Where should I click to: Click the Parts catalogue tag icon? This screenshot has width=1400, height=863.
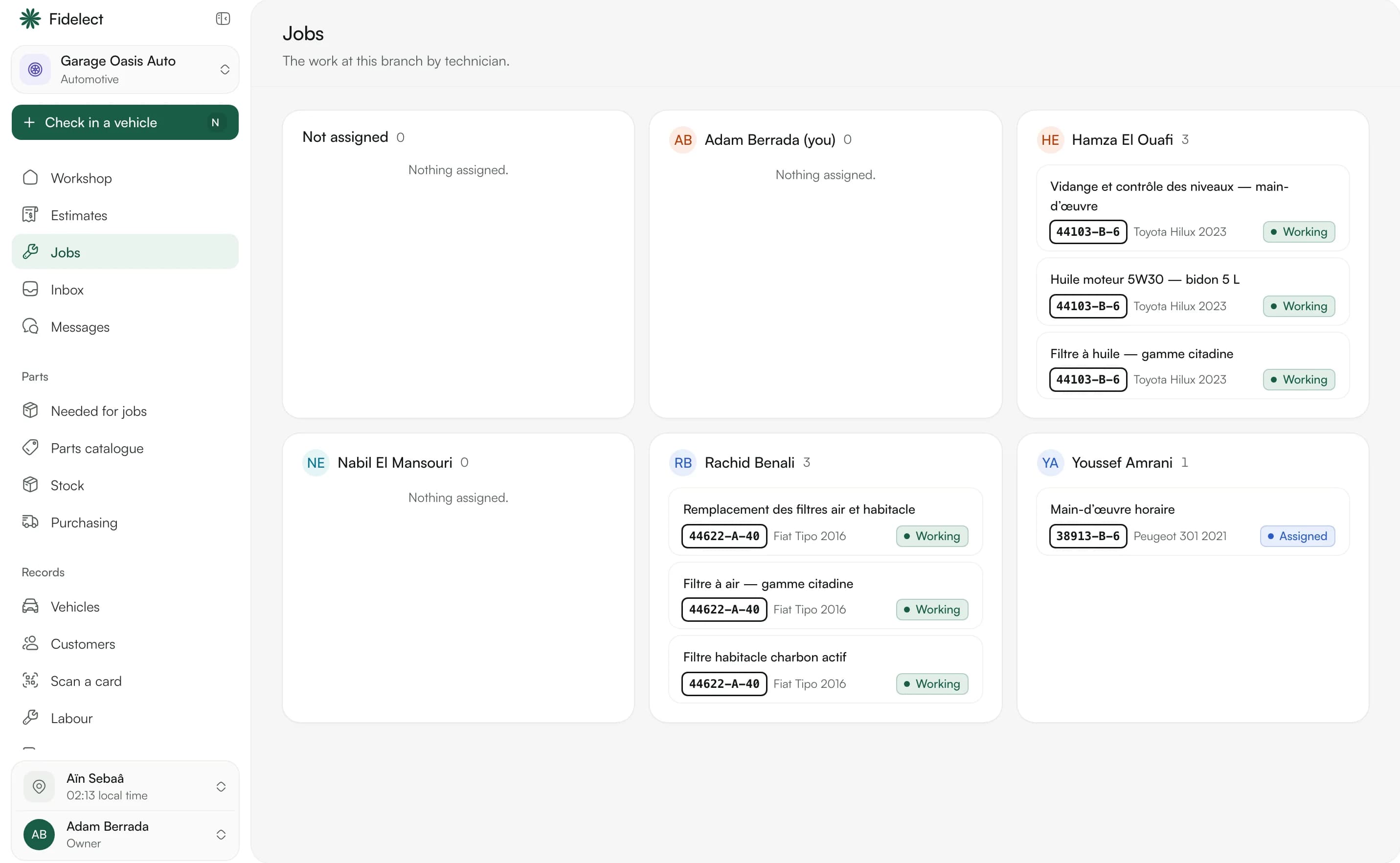[30, 448]
